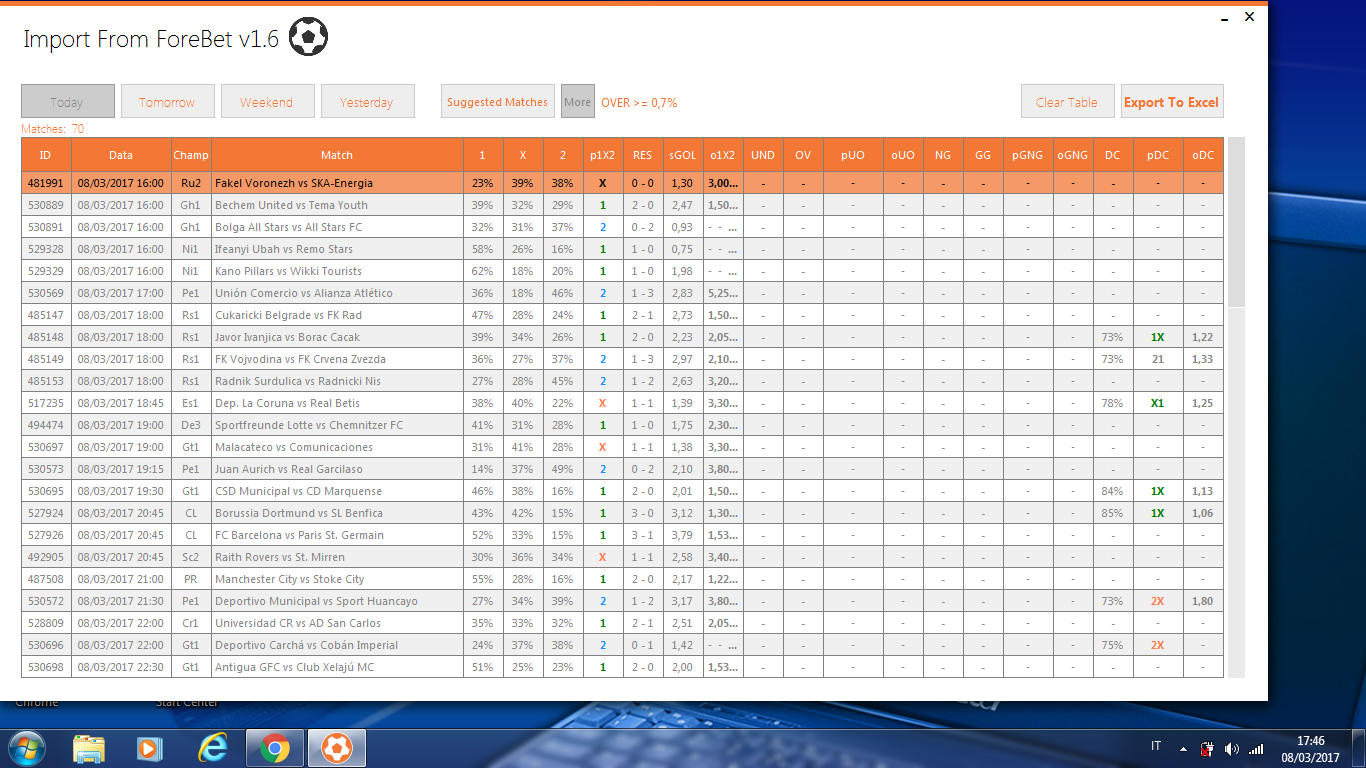Select Bechem United vs Tema Youth
Screen dimensions: 1366x768
tap(622, 205)
